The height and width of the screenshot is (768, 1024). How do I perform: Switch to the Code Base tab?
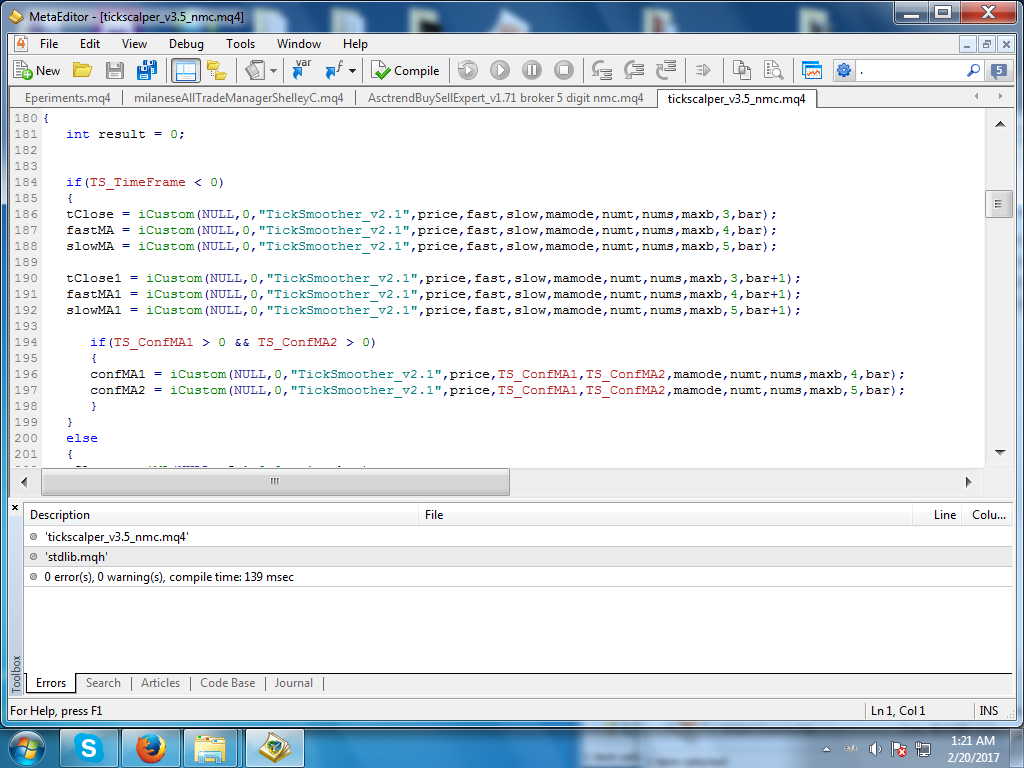pos(227,683)
